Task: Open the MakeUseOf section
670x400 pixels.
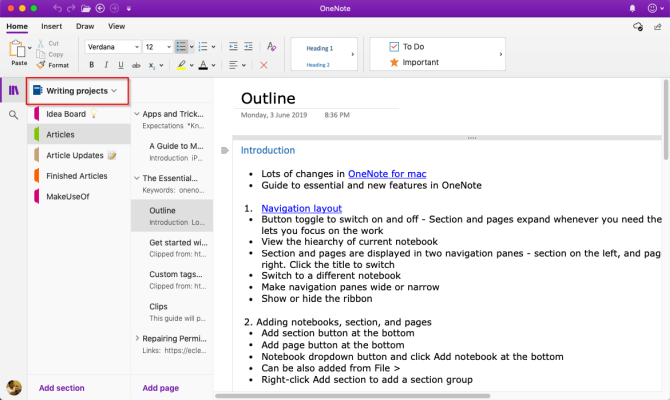Action: [79, 197]
